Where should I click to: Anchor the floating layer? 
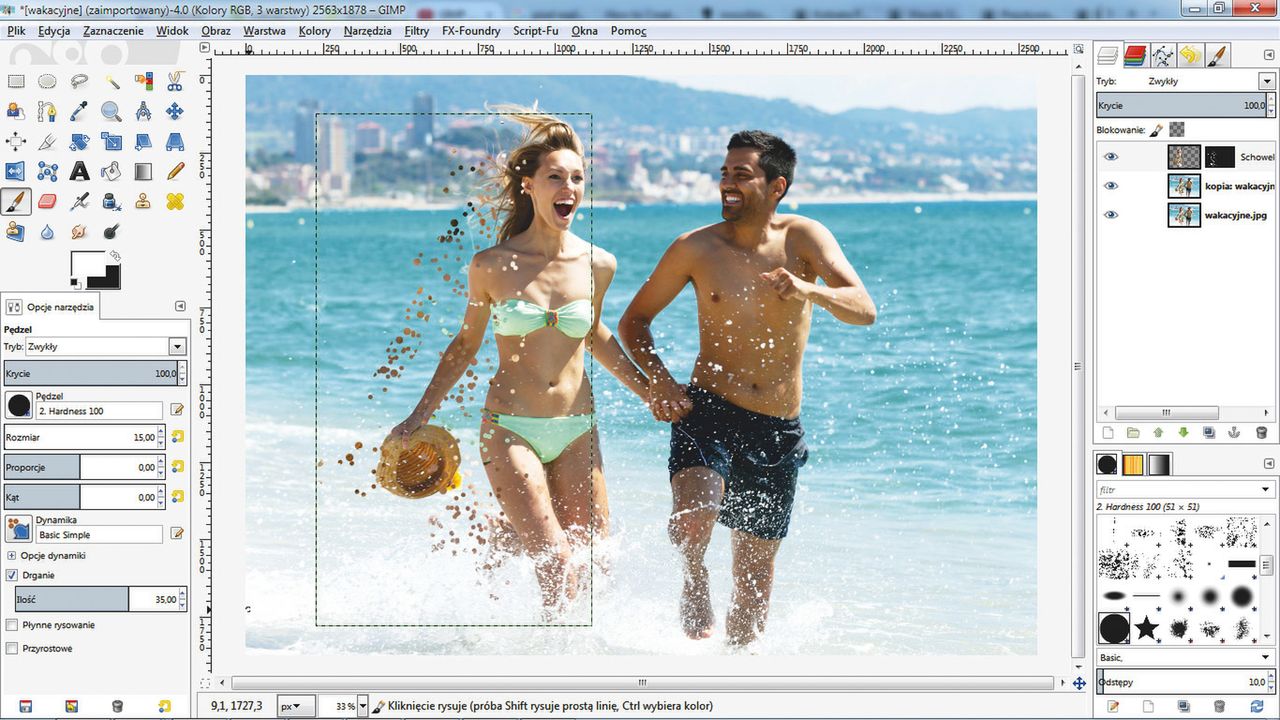(x=1234, y=432)
